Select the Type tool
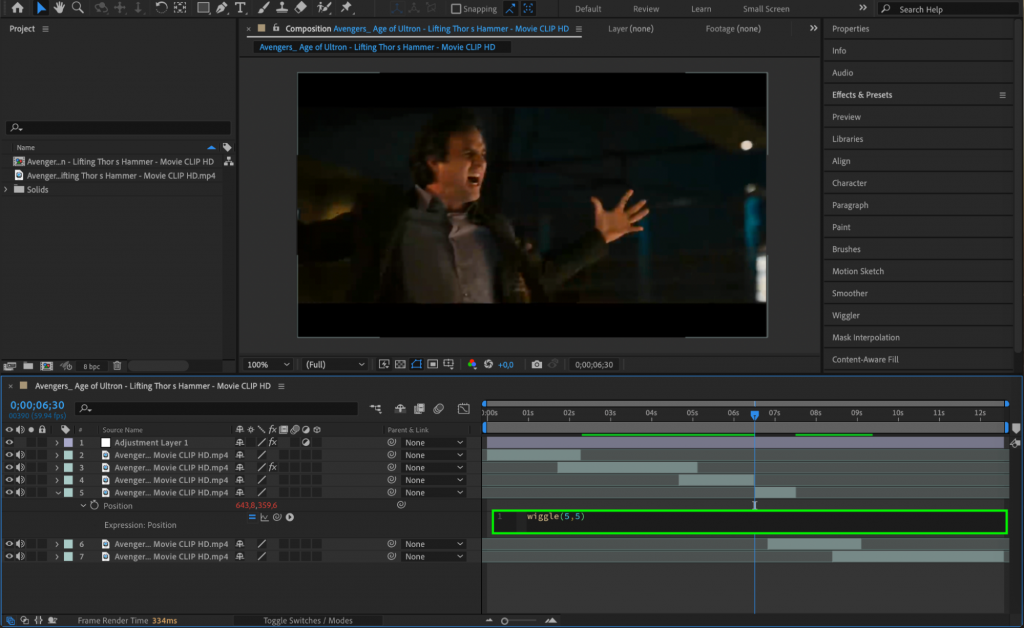This screenshot has width=1024, height=628. click(240, 9)
